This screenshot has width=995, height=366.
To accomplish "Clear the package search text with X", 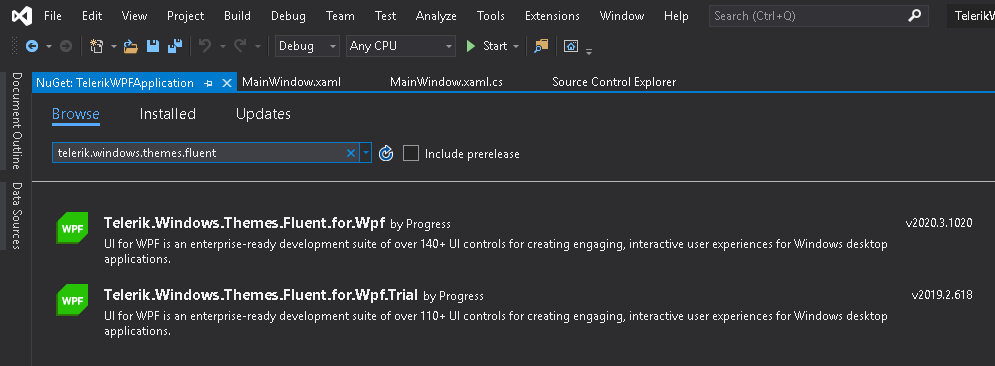I will [x=350, y=153].
